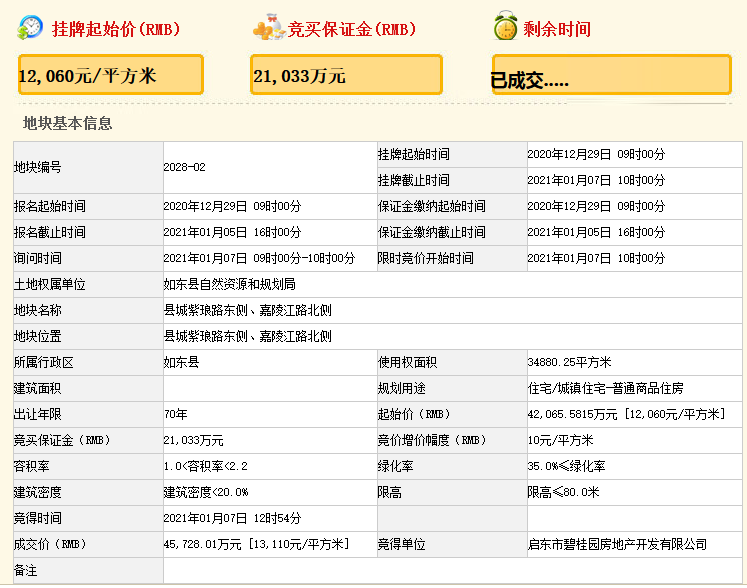Viewport: 747px width, 588px height.
Task: Click the 竞得时间 value 12时54分
Action: [x=232, y=518]
